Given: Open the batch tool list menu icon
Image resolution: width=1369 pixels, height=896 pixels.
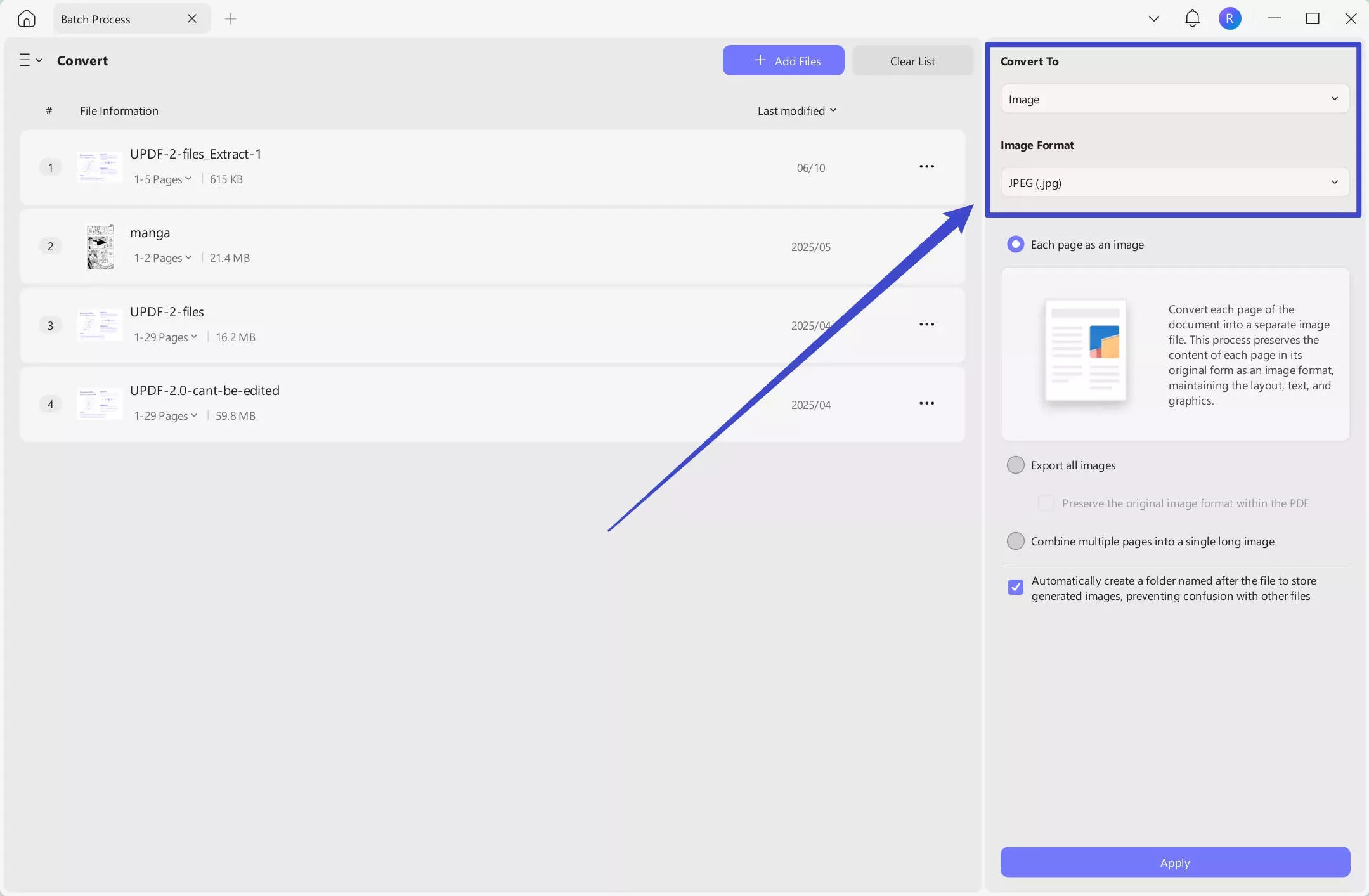Looking at the screenshot, I should [x=30, y=60].
